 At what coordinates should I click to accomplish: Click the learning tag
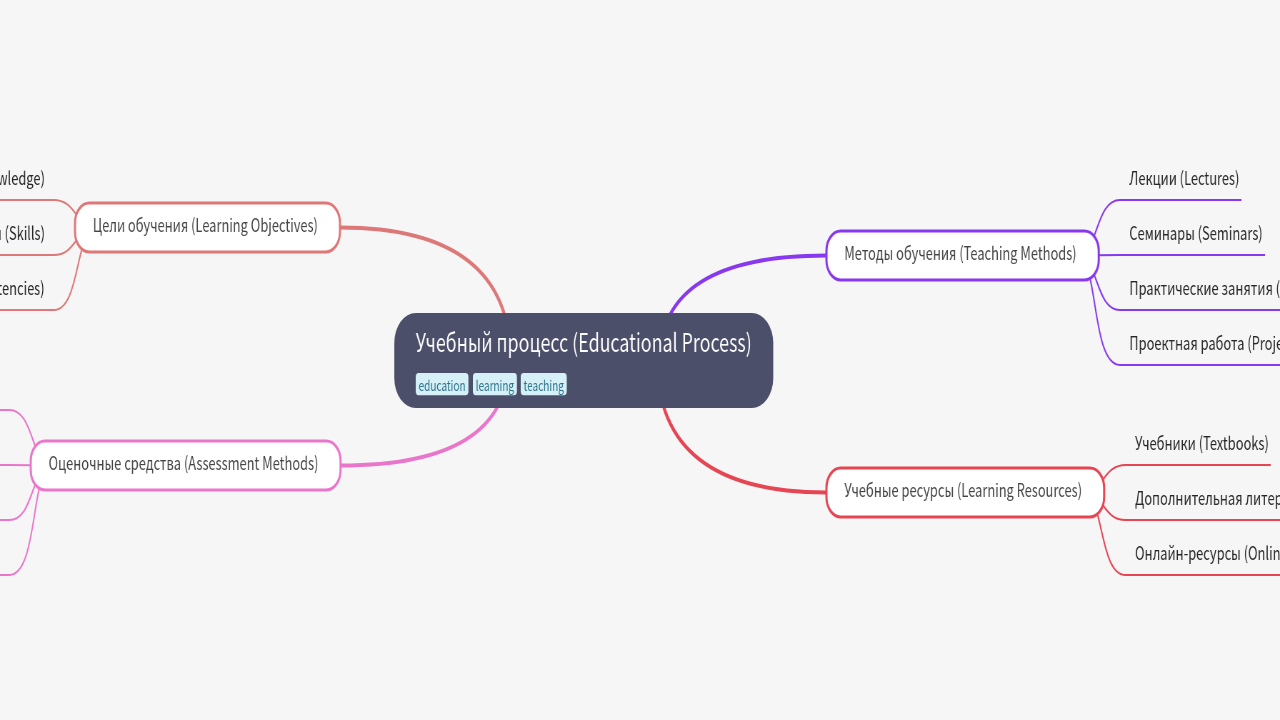[495, 386]
